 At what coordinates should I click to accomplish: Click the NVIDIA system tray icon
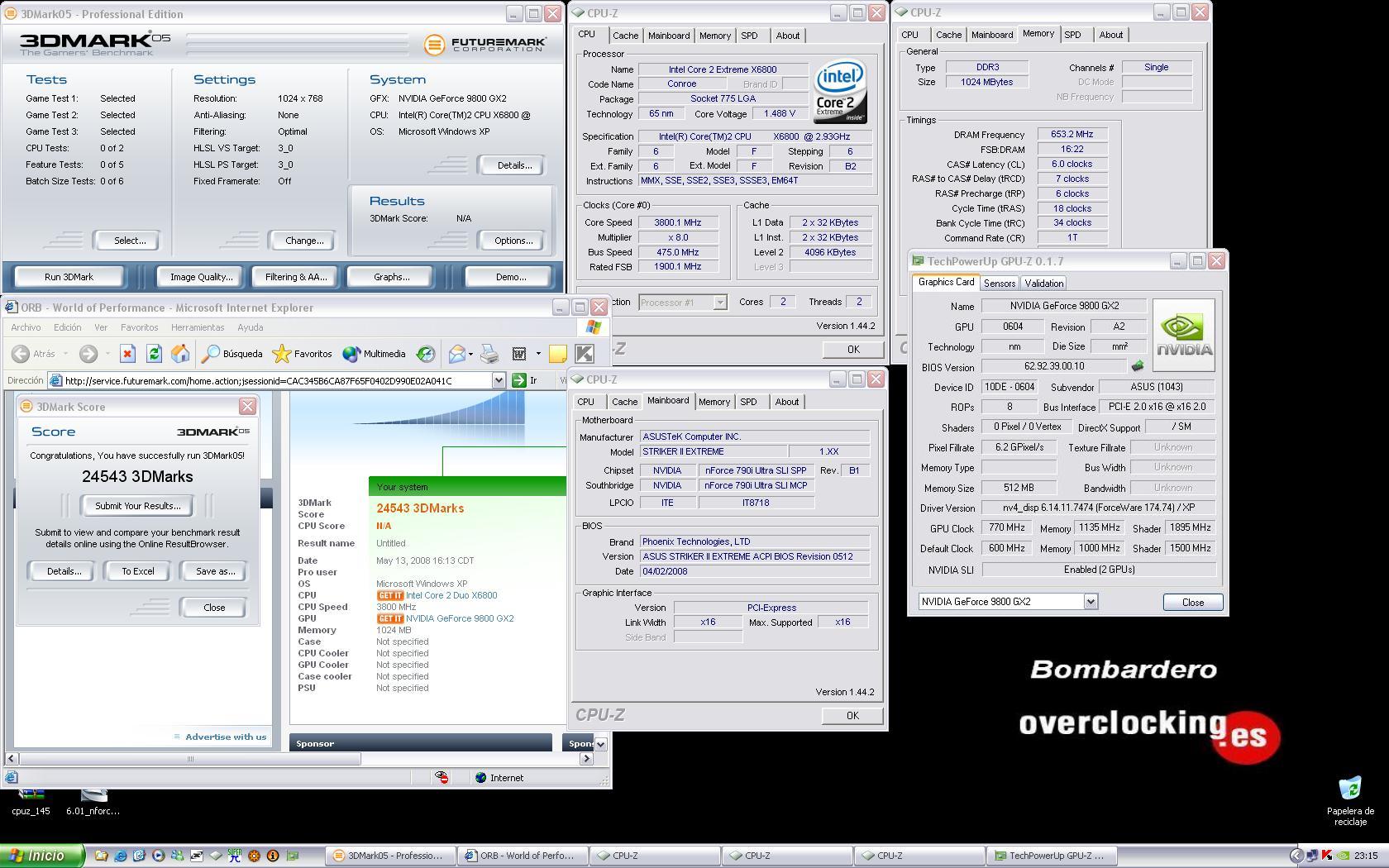(1344, 856)
